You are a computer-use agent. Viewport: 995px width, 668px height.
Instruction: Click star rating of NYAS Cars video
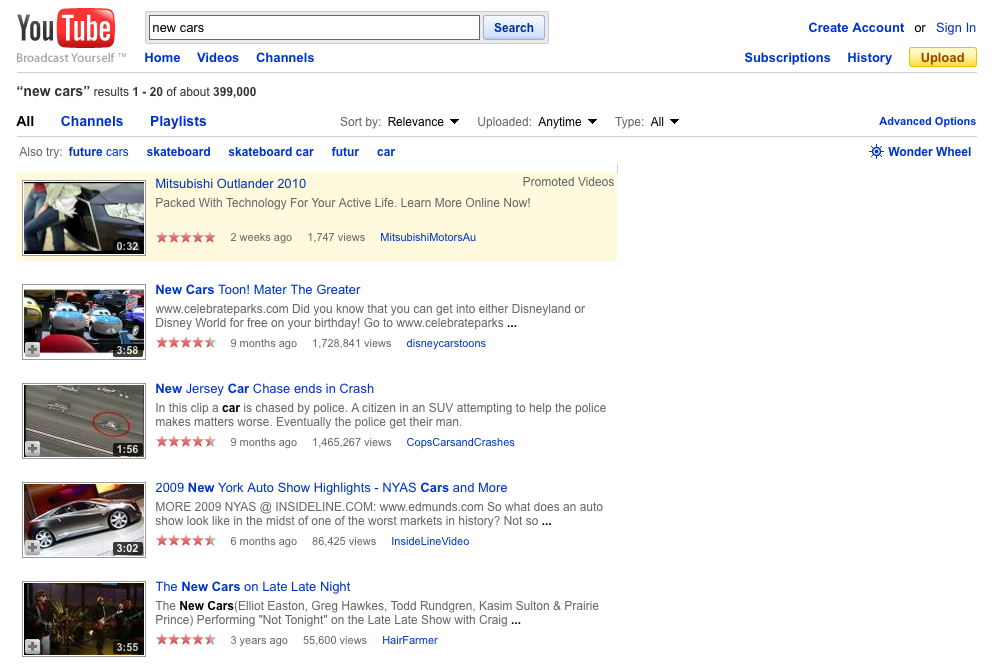[186, 541]
